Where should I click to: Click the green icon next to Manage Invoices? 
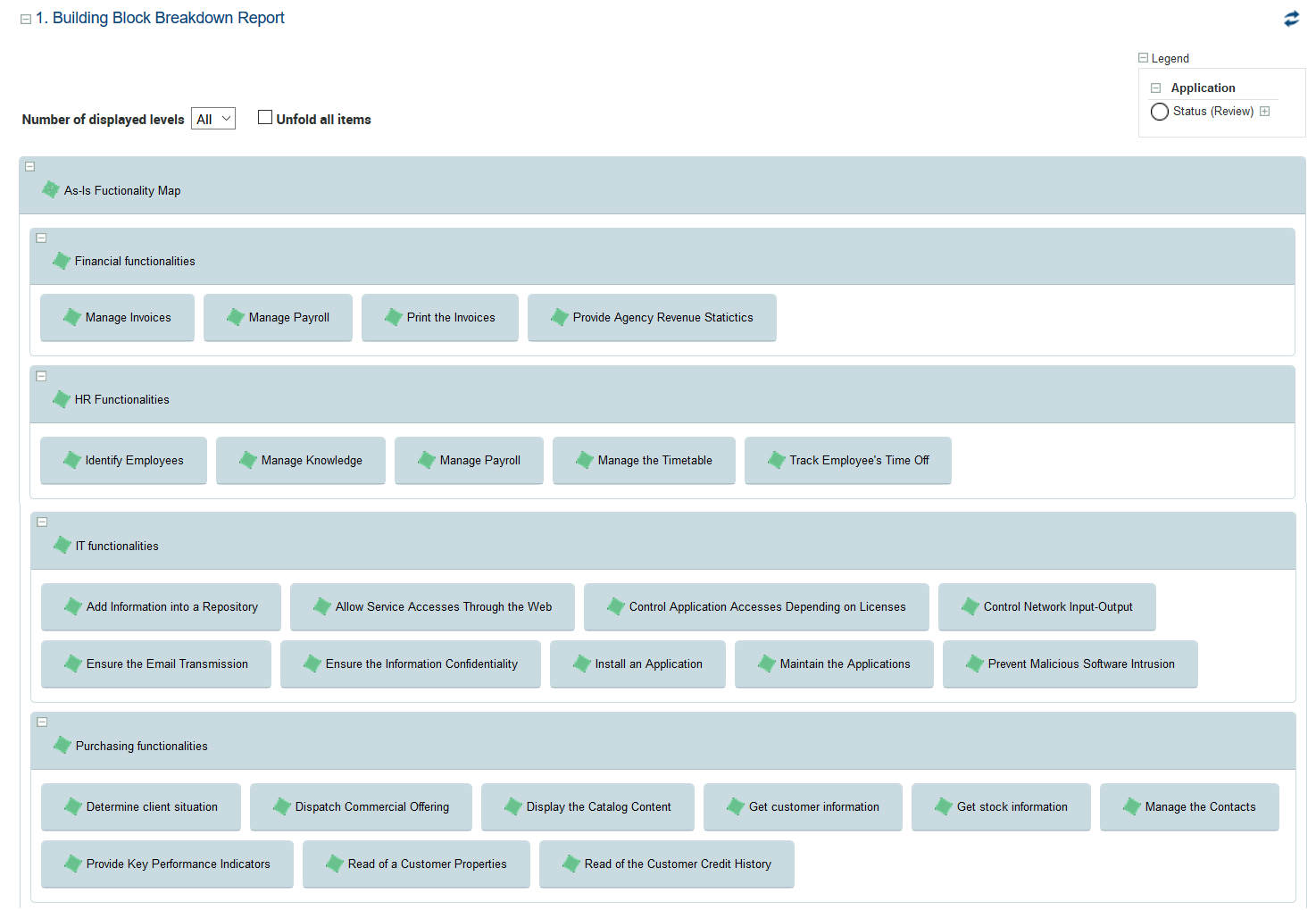click(x=72, y=317)
